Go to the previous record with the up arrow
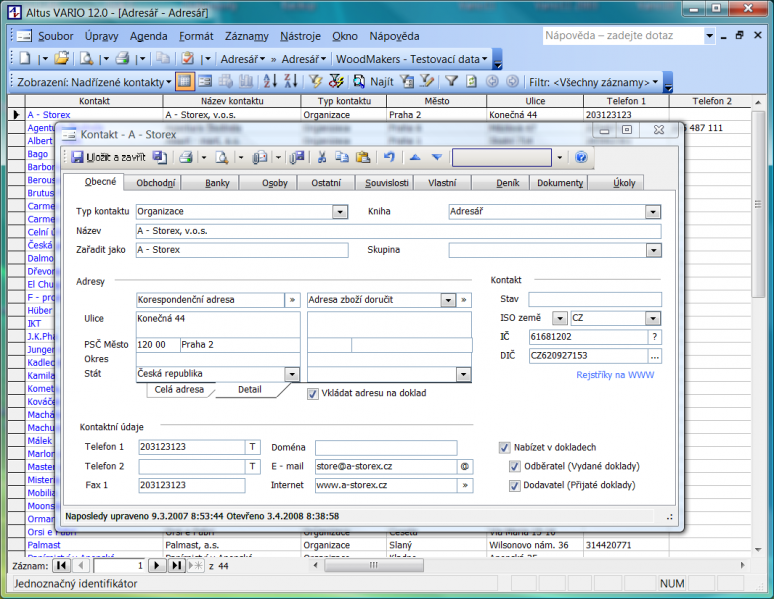This screenshot has height=599, width=774. coord(415,158)
